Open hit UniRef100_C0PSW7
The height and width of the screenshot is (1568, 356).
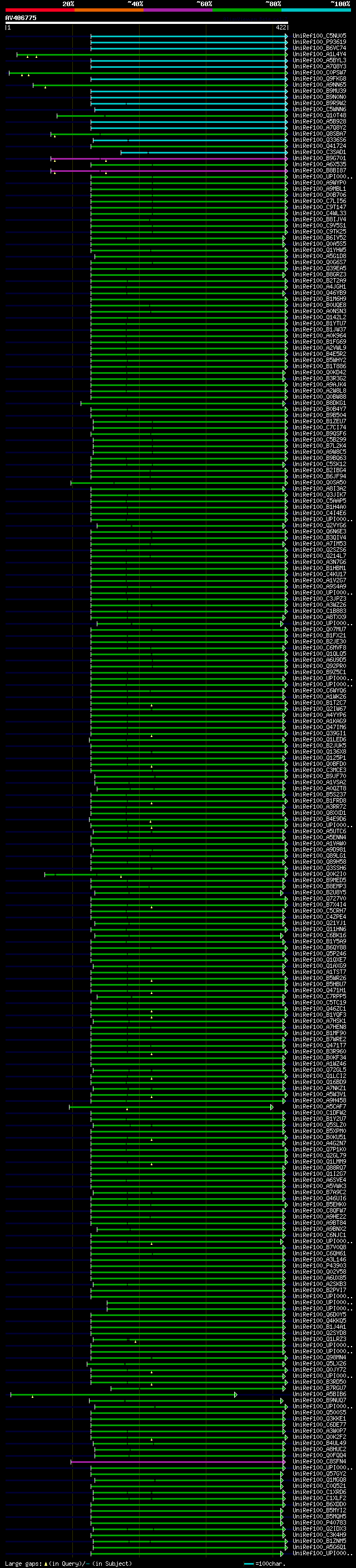pos(319,73)
